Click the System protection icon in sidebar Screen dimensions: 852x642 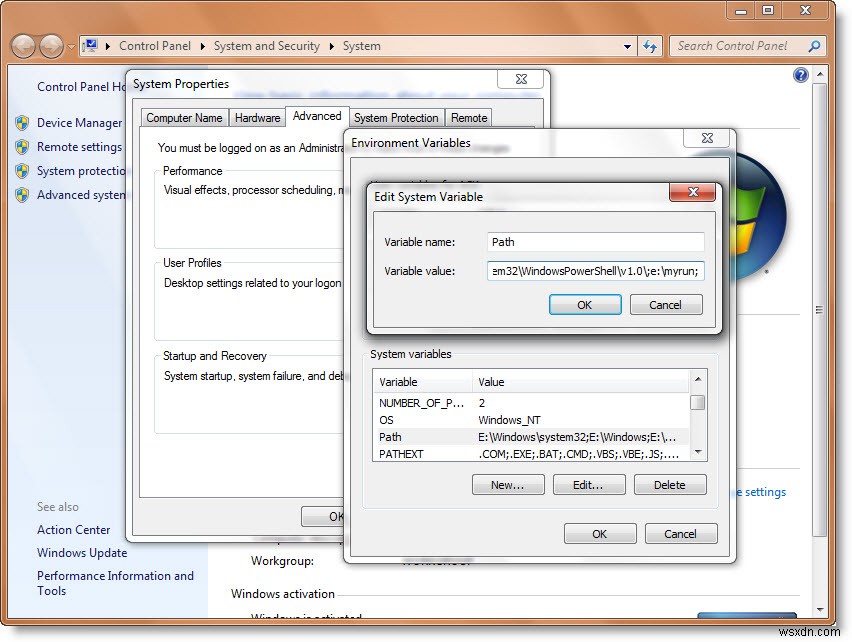(21, 171)
